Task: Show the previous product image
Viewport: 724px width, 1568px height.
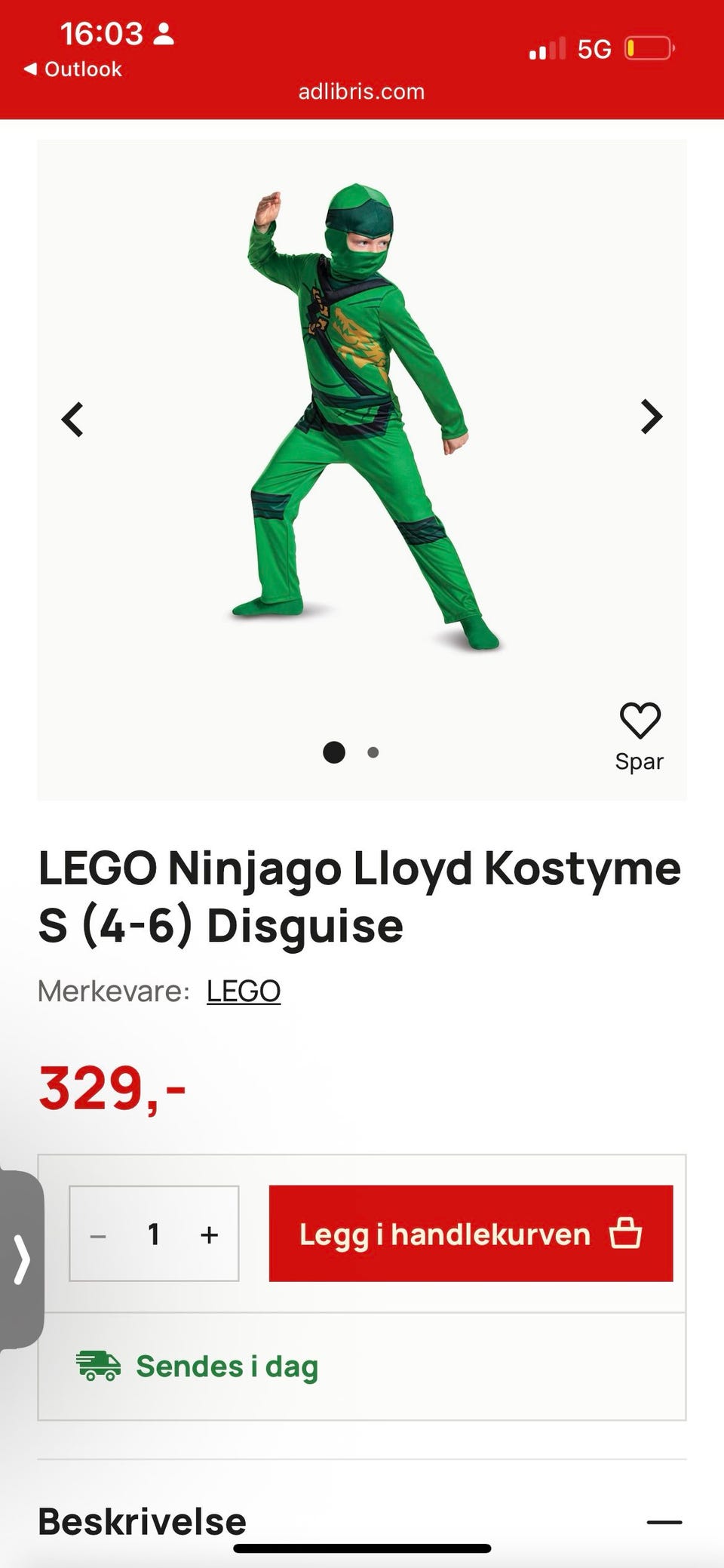Action: [72, 419]
